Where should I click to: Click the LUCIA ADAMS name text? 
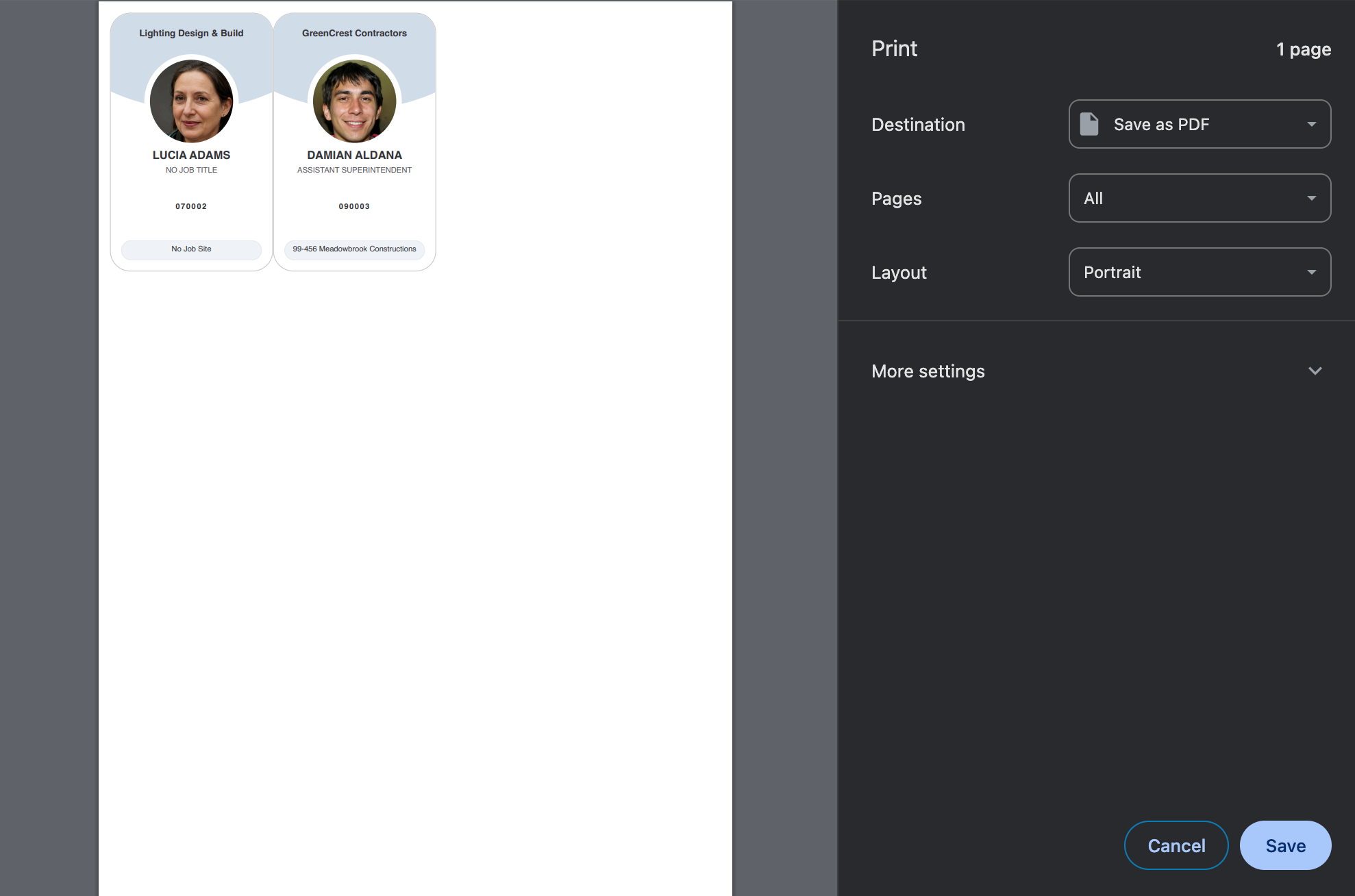pyautogui.click(x=191, y=155)
